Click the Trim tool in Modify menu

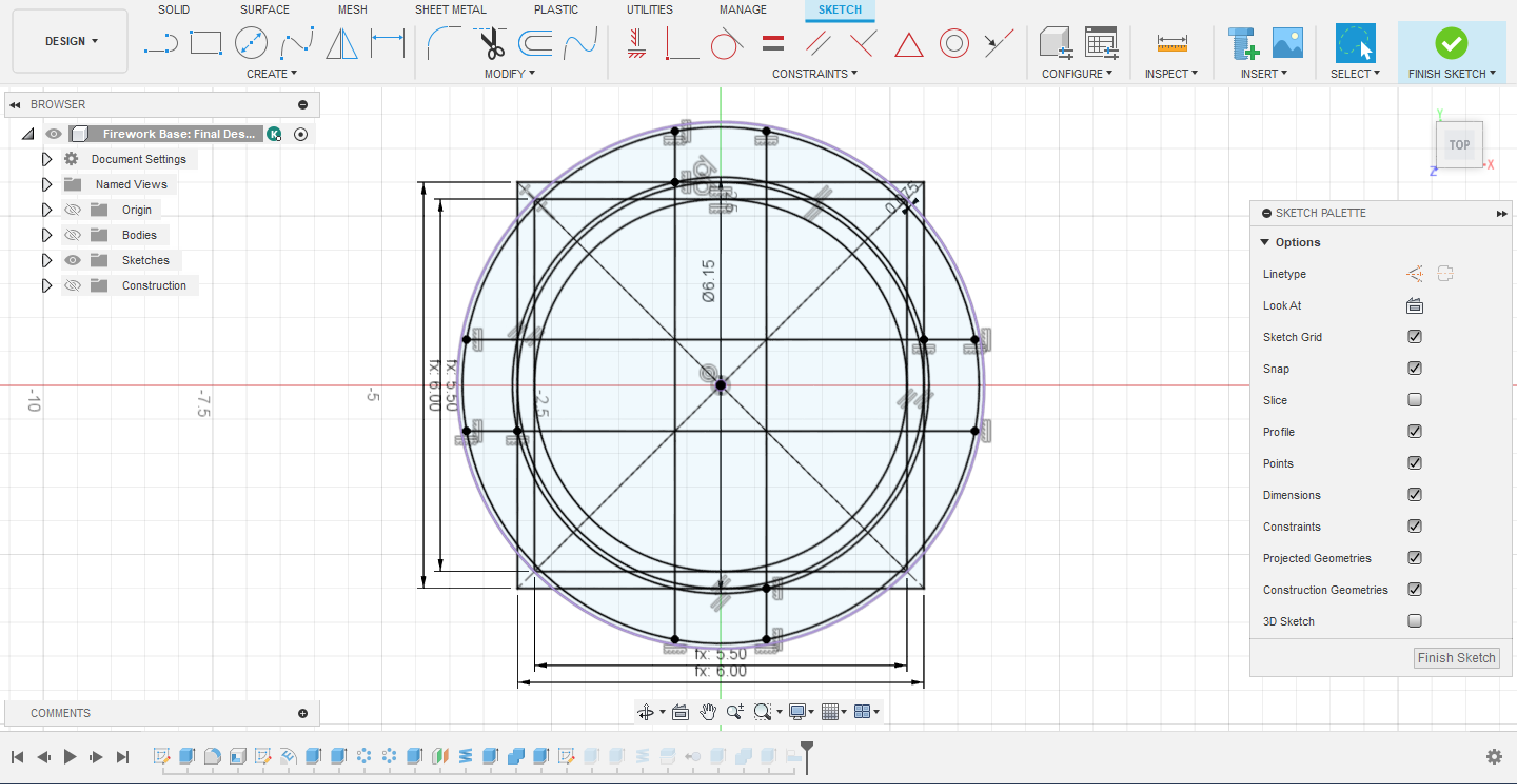[492, 42]
